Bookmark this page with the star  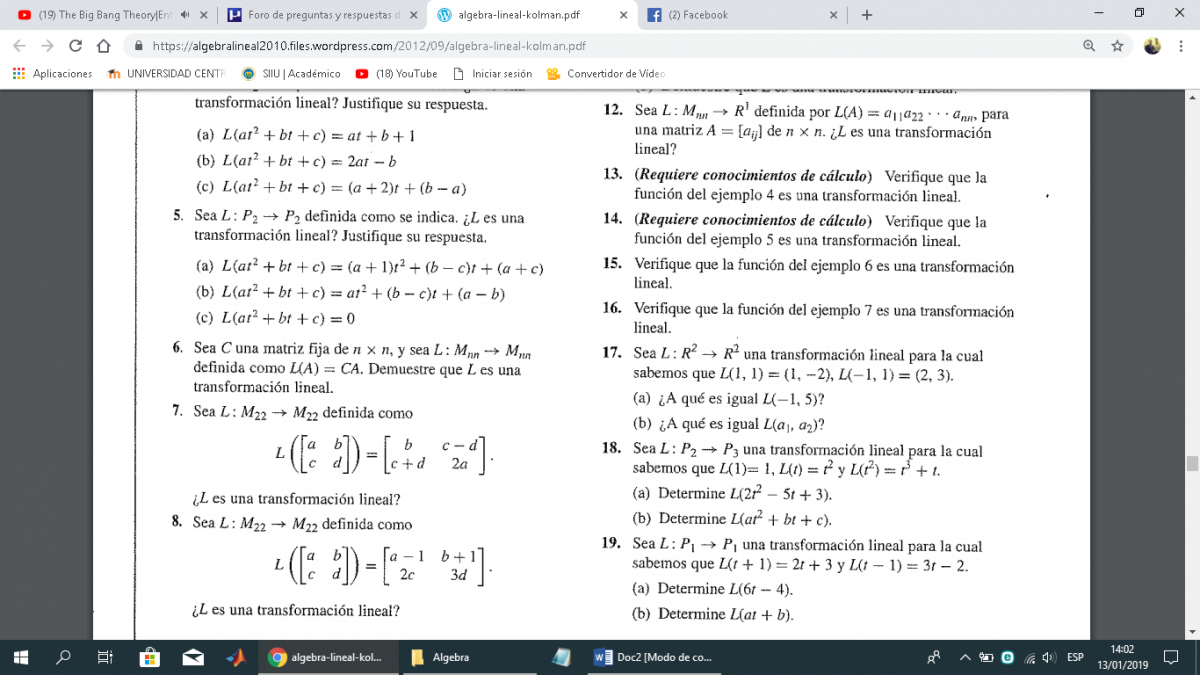click(x=1117, y=46)
